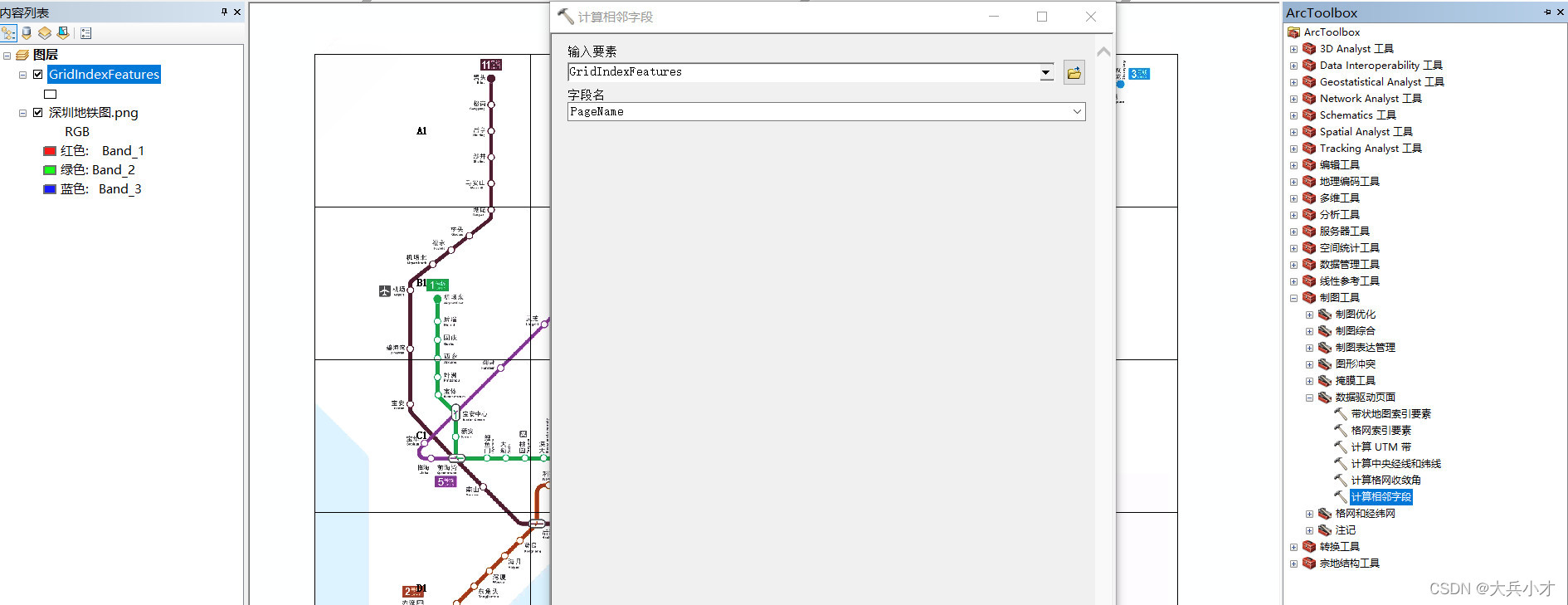Click inside the 输入要素 input field

click(803, 72)
